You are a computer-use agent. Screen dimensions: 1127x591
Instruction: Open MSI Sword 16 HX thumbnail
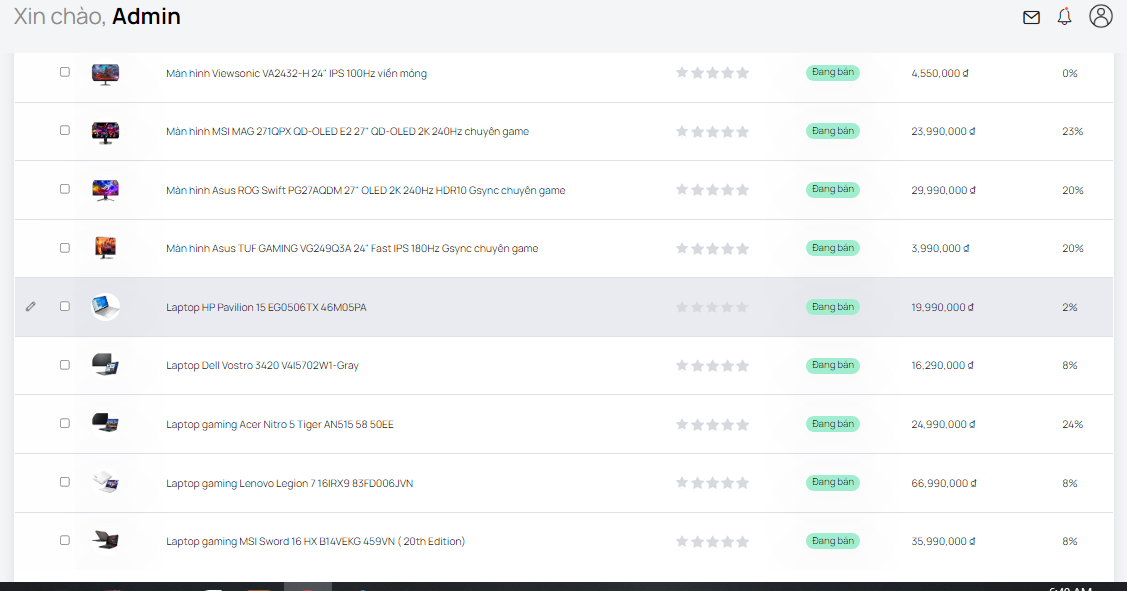[x=106, y=540]
